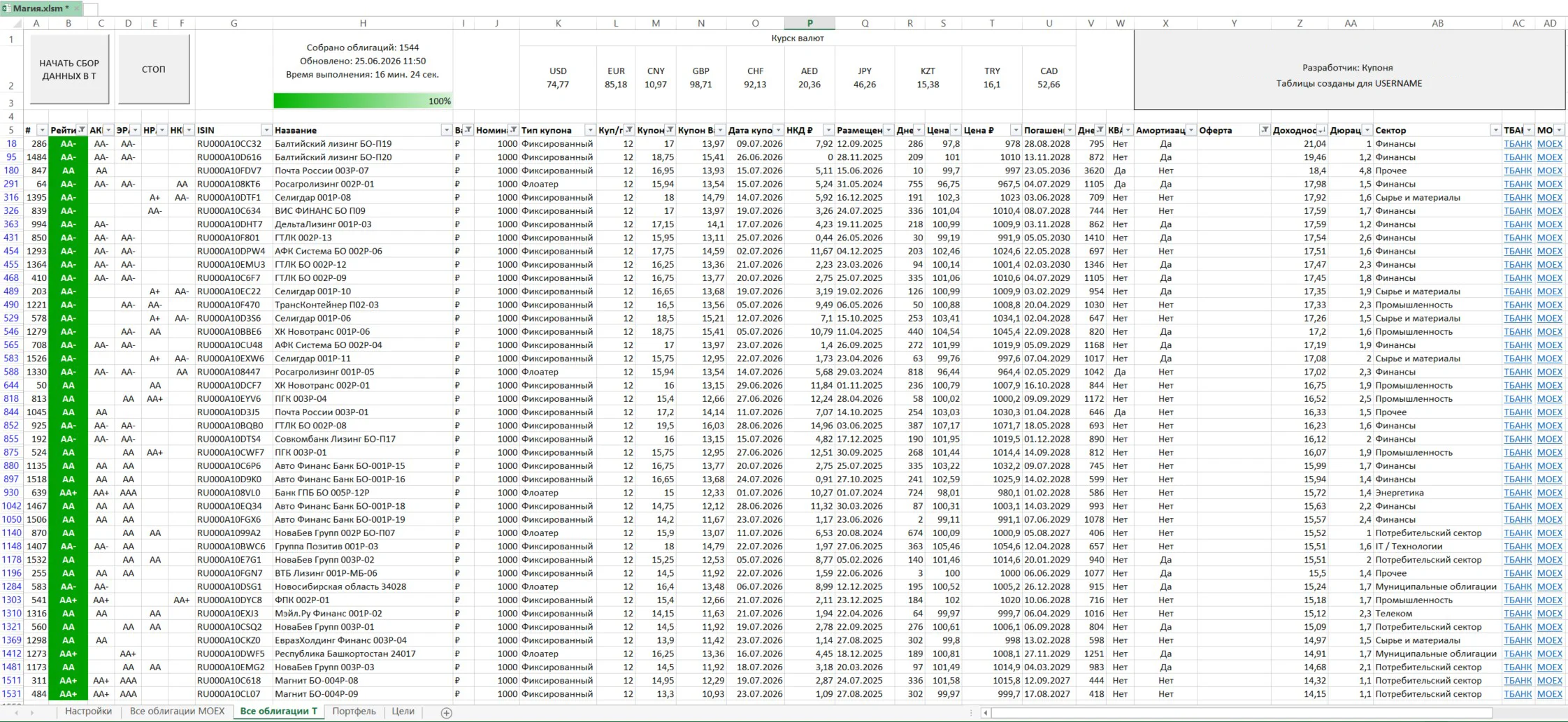Click the next-sheet navigation arrow
1568x722 pixels.
[31, 712]
